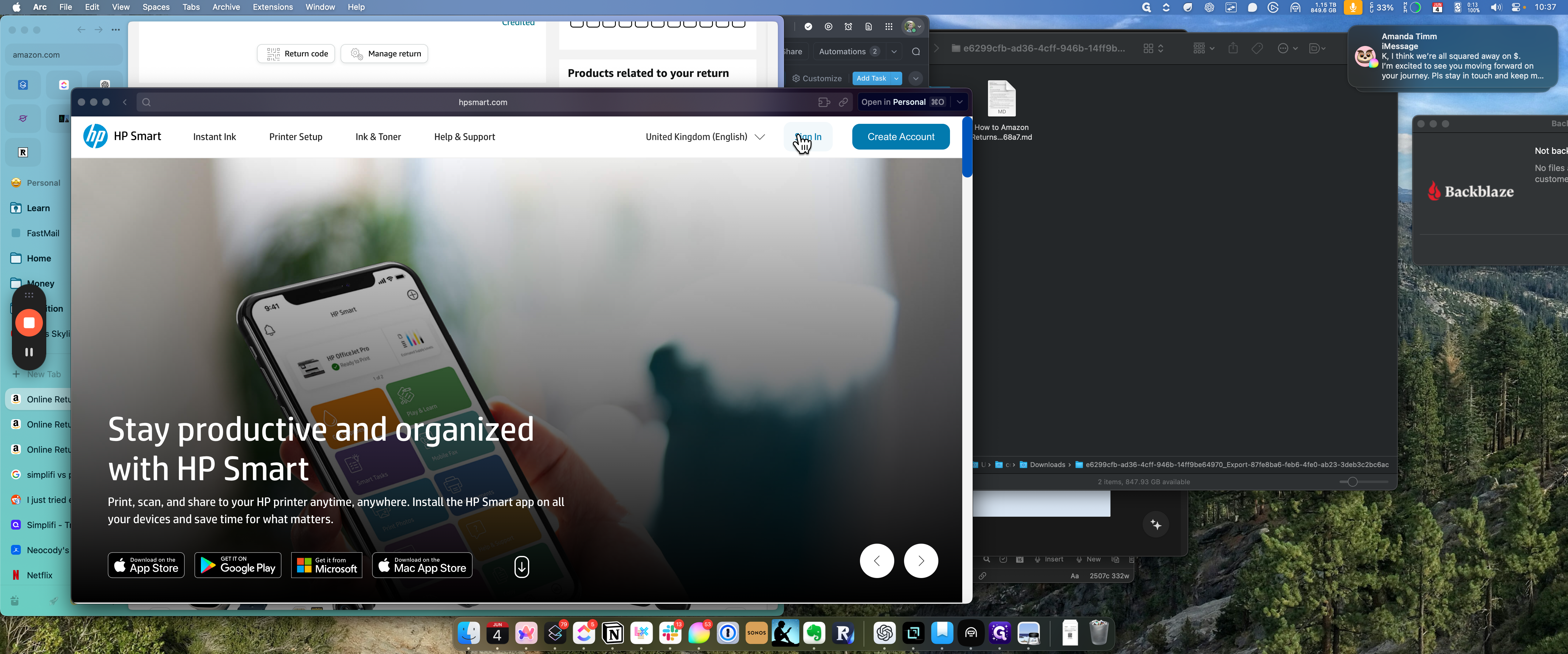Expand the United Kingdom (English) region dropdown
The image size is (1568, 654).
705,137
